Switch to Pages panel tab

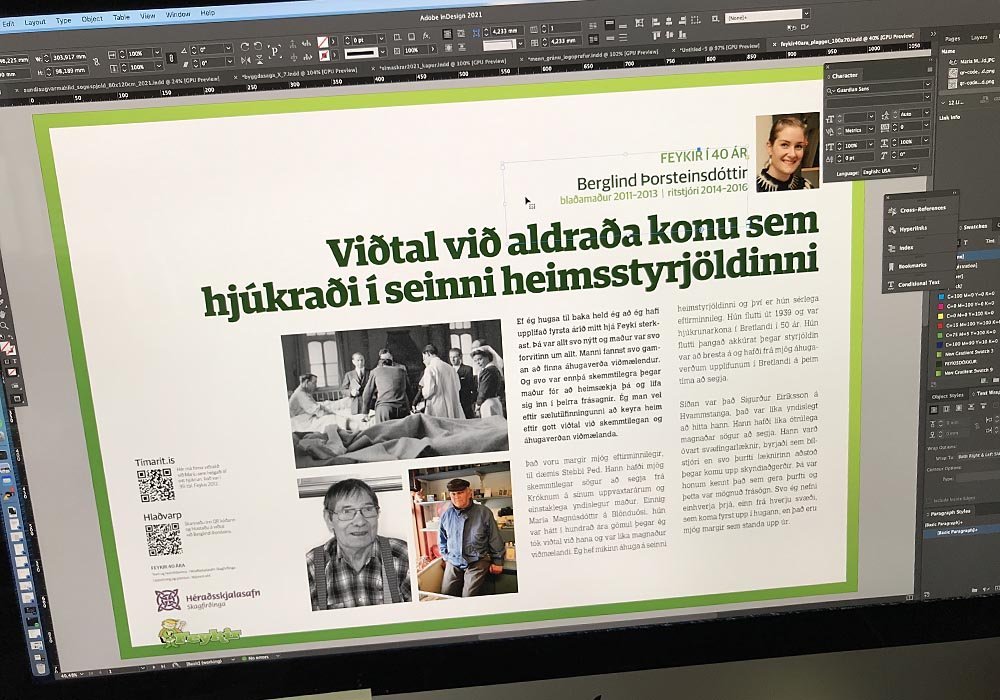[952, 38]
